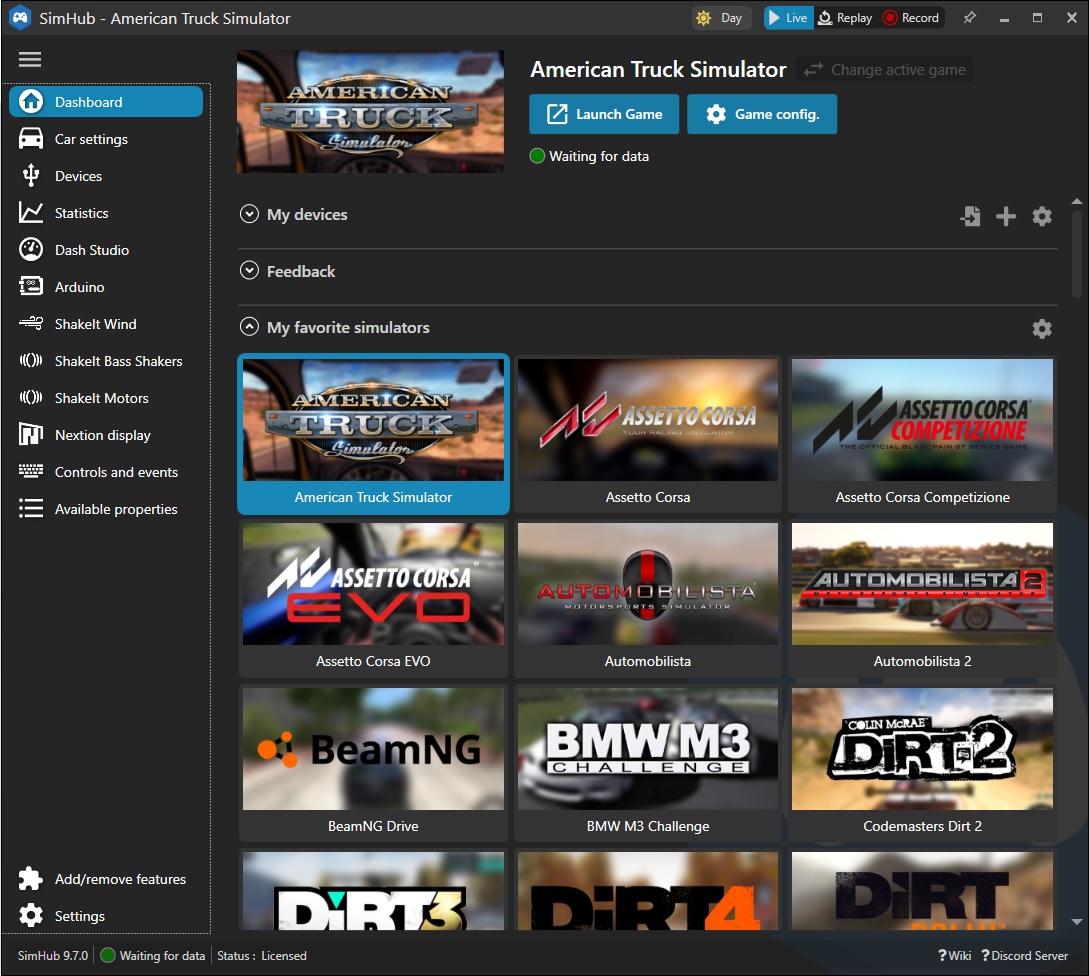Click Change active game button
This screenshot has height=976, width=1089.
884,69
